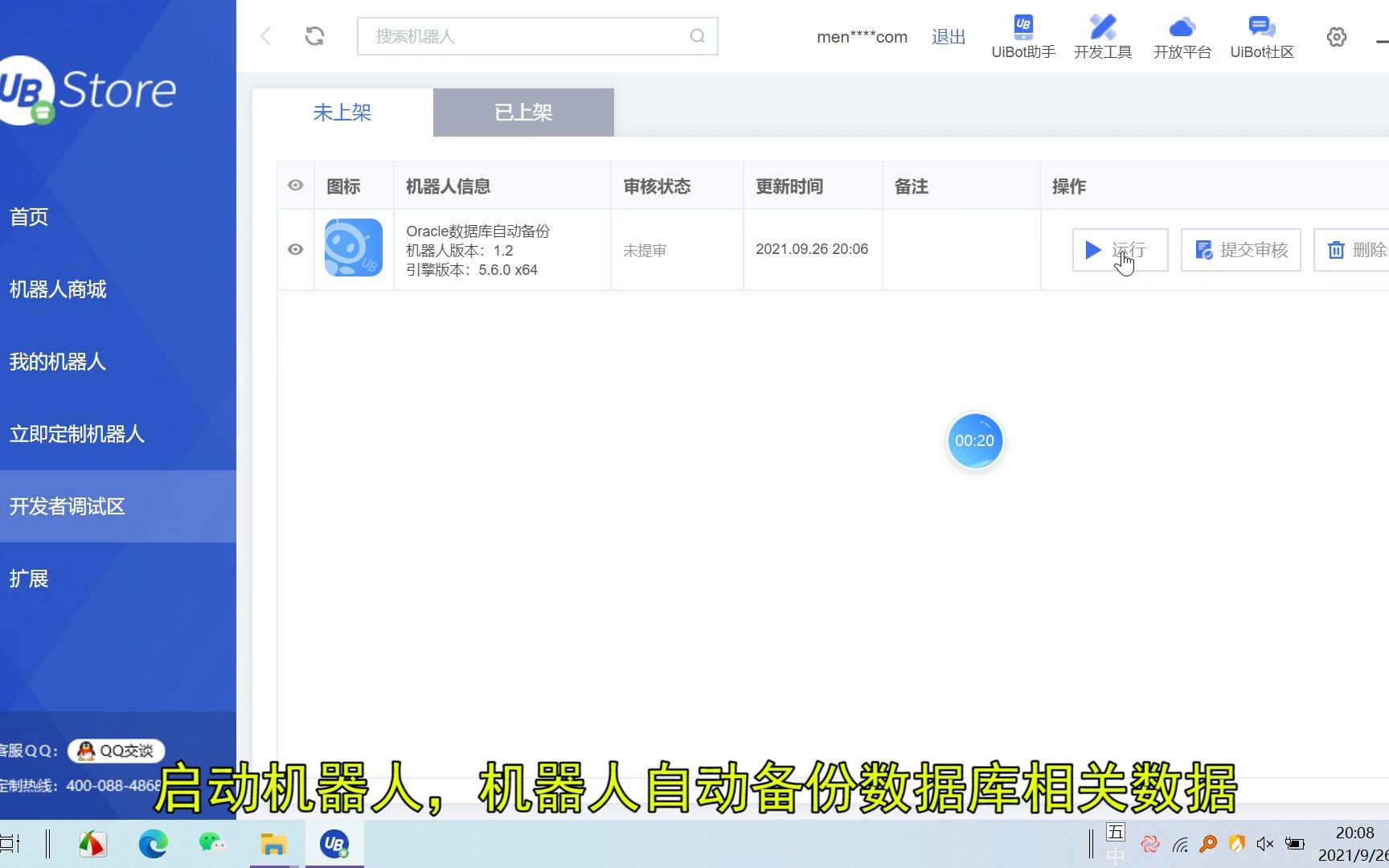This screenshot has height=868, width=1389.
Task: Open the UiBot助手 assistant icon
Action: coord(1022,27)
